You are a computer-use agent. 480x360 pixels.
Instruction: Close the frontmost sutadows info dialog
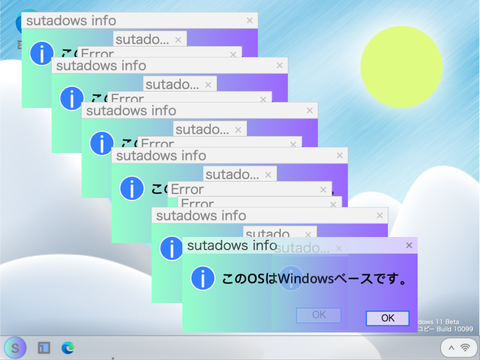(409, 246)
